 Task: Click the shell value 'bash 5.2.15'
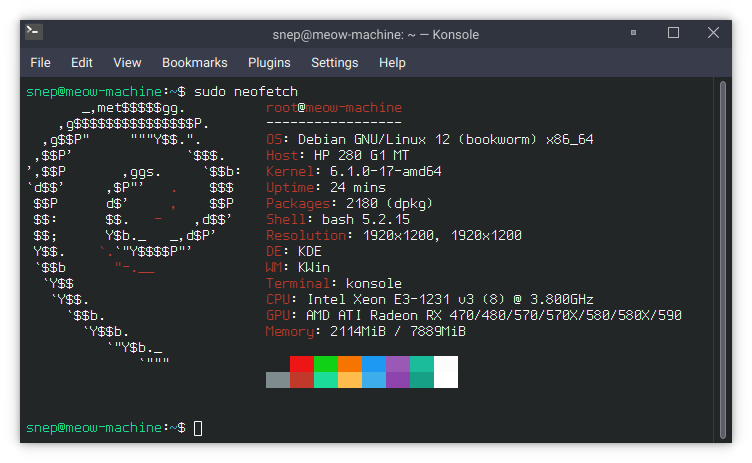(x=365, y=219)
